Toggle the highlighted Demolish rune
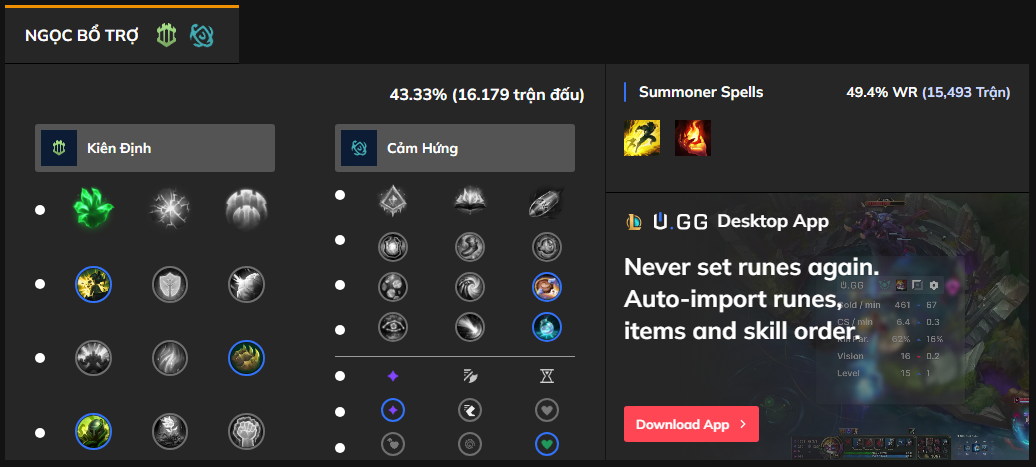The image size is (1036, 467). (93, 285)
